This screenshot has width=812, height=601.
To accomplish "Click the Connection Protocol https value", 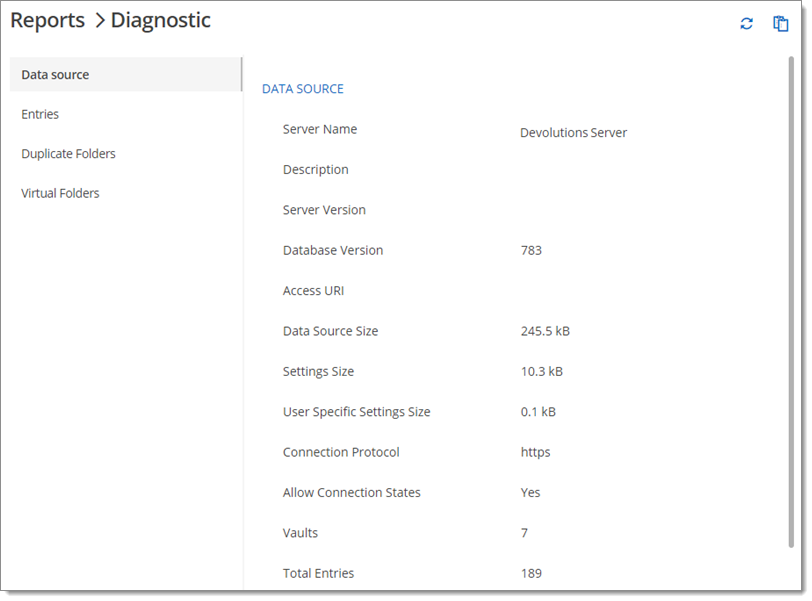I will (x=535, y=452).
